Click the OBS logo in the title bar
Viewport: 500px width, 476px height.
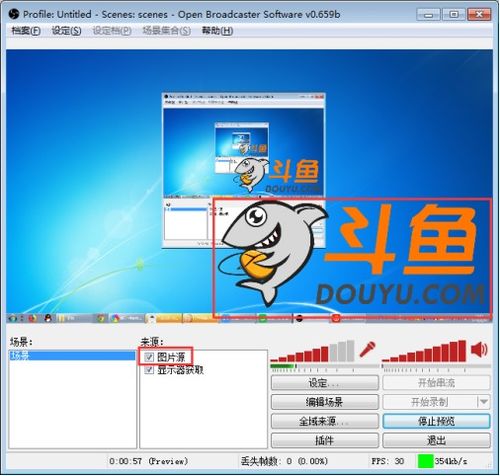point(14,14)
